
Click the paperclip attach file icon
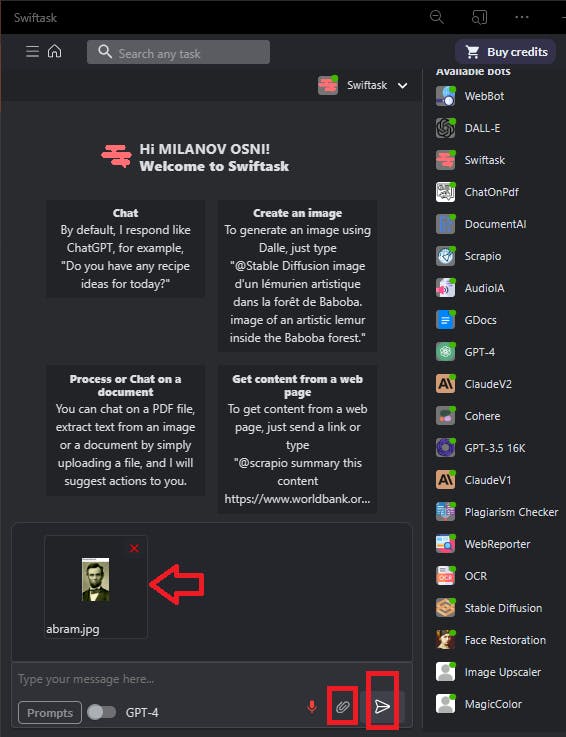click(343, 706)
